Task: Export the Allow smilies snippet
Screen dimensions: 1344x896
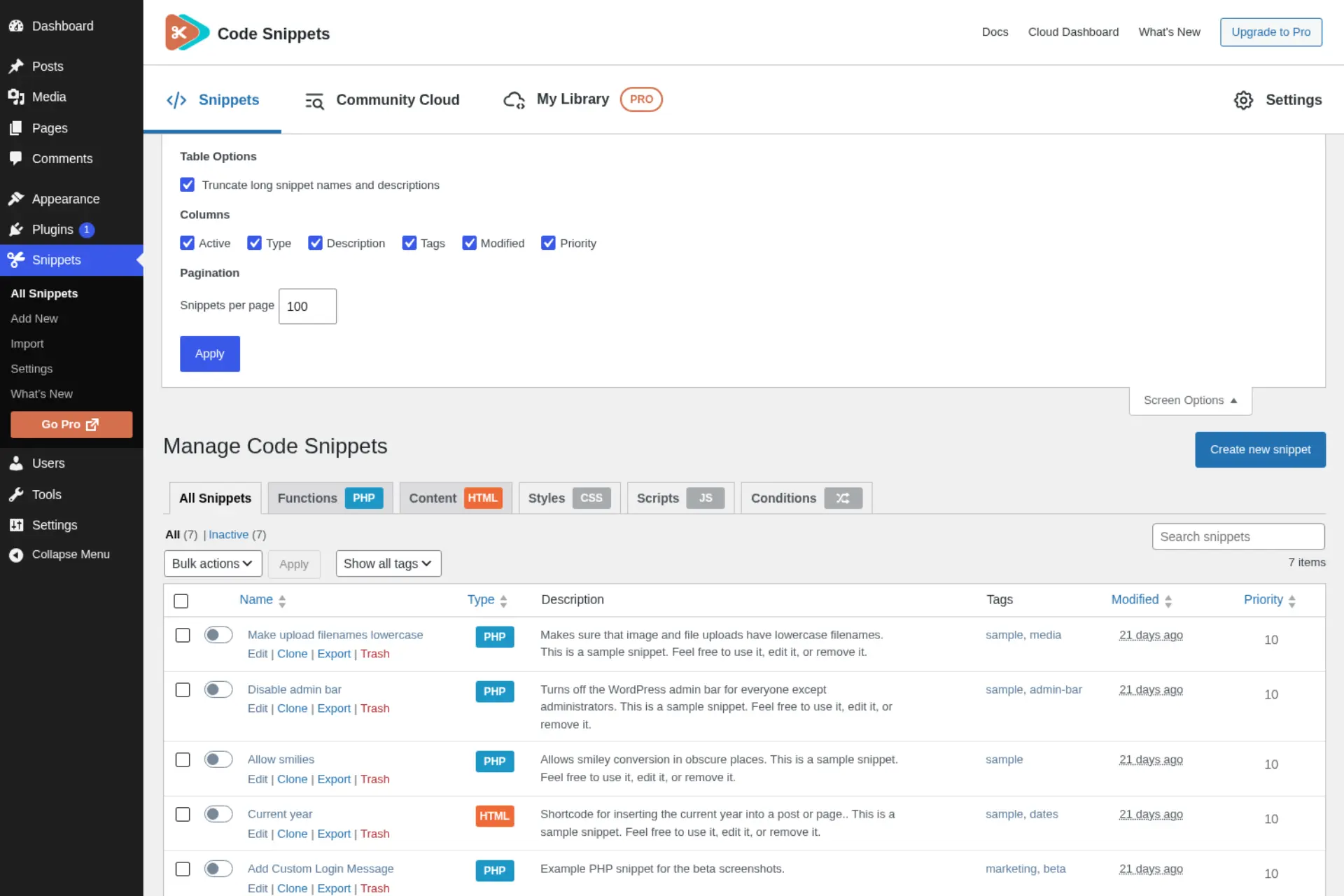Action: [334, 779]
